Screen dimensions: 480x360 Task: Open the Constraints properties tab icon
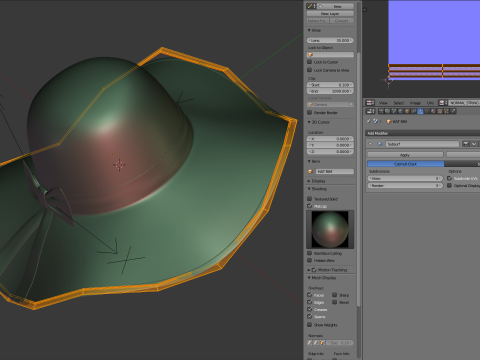[414, 111]
